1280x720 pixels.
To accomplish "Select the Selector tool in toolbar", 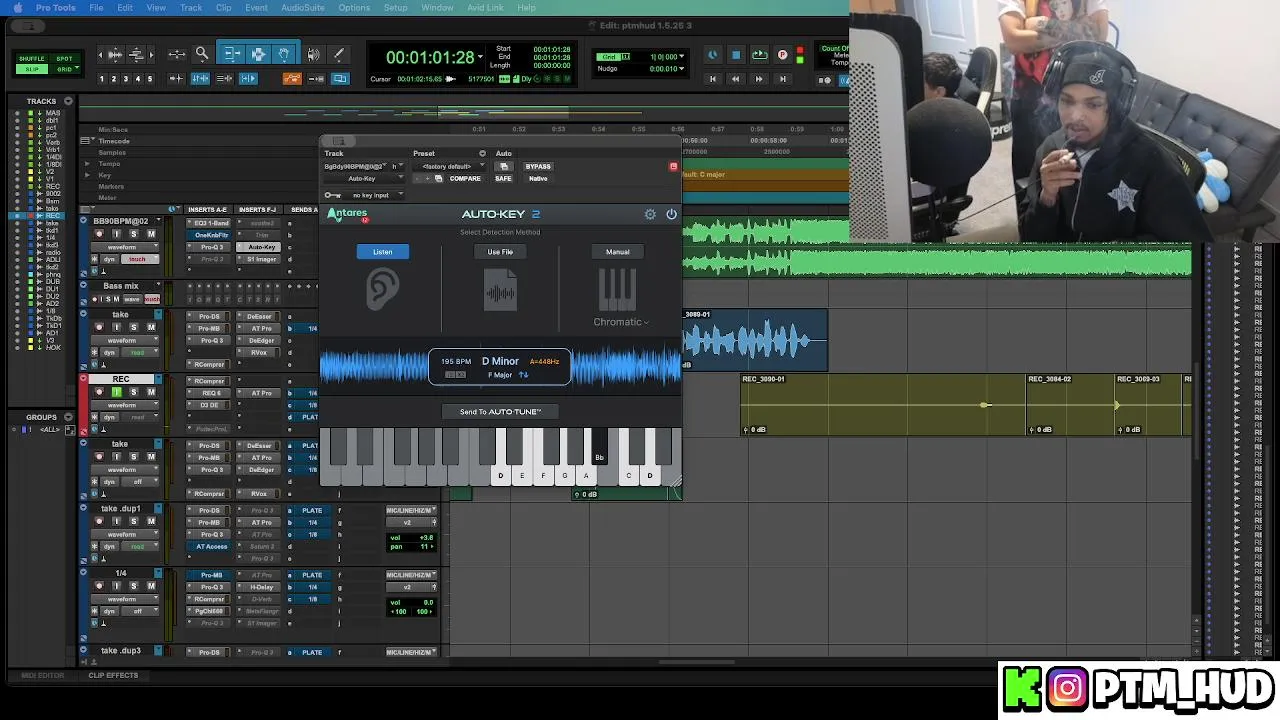I will tap(258, 54).
